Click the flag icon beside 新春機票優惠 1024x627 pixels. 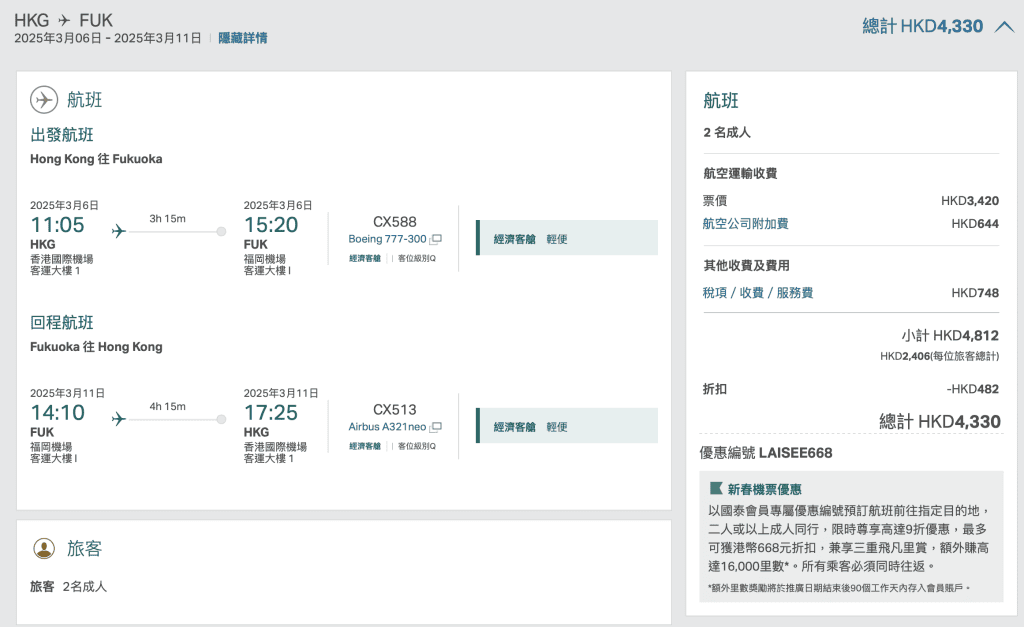tap(716, 489)
